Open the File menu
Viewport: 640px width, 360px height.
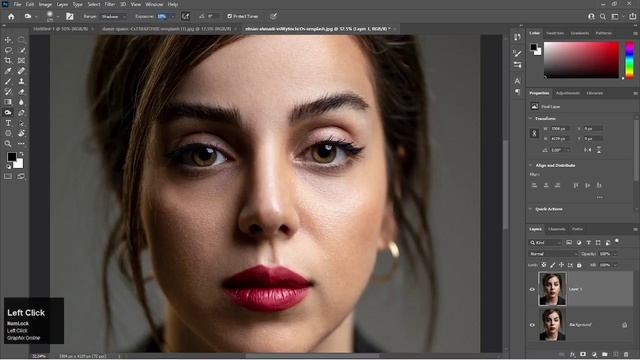(x=17, y=4)
